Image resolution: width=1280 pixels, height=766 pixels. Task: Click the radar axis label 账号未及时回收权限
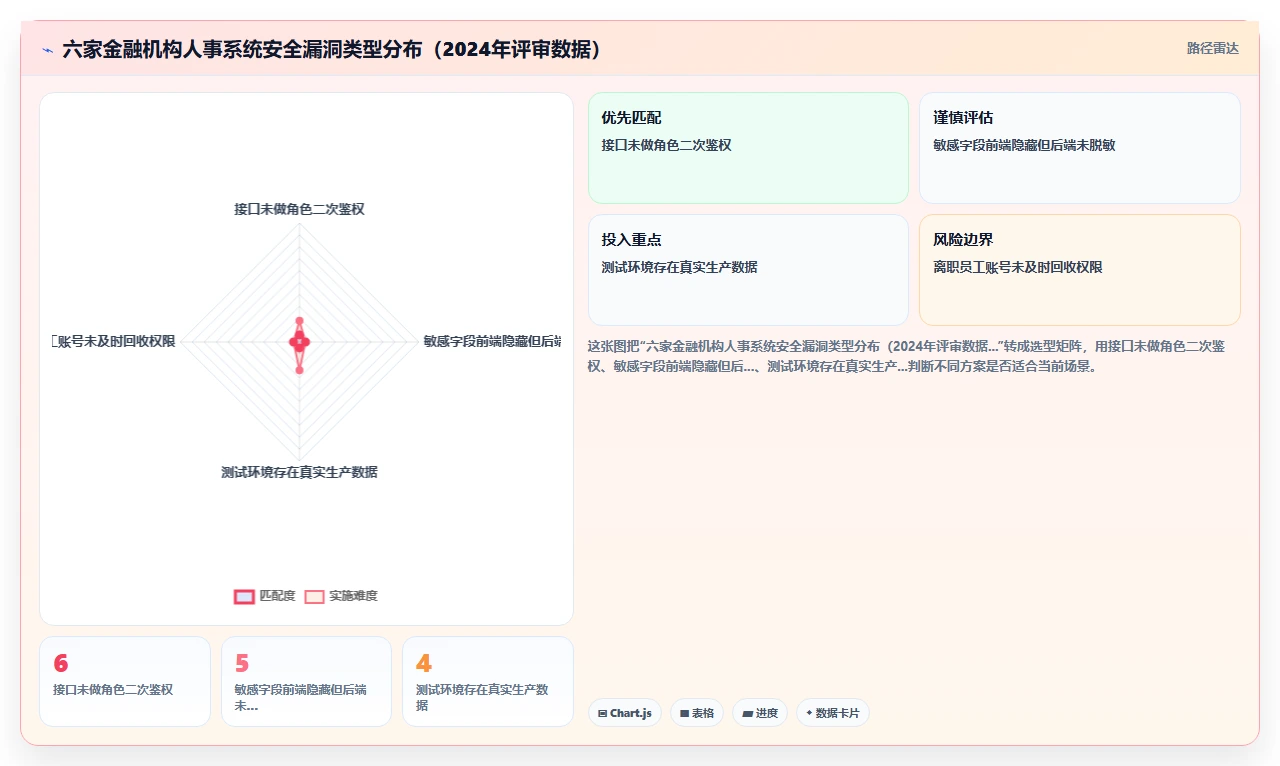pyautogui.click(x=114, y=341)
